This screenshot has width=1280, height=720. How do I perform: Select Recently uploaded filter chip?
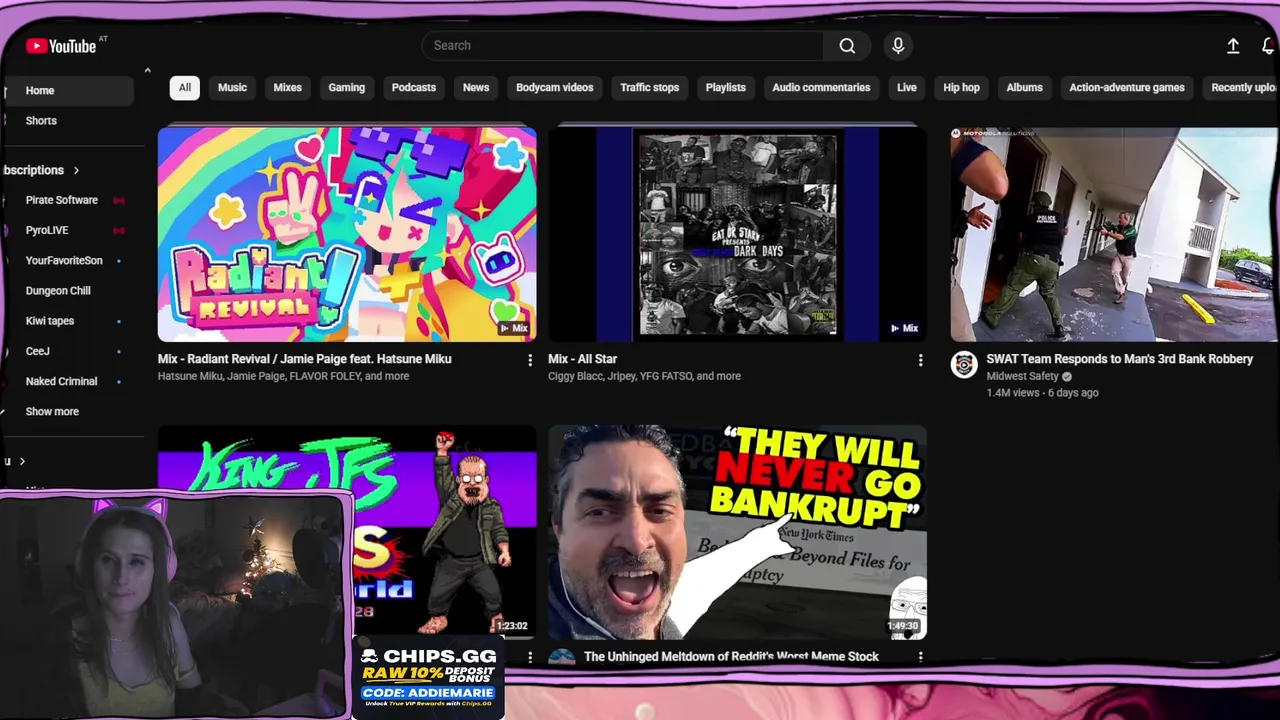(1242, 87)
